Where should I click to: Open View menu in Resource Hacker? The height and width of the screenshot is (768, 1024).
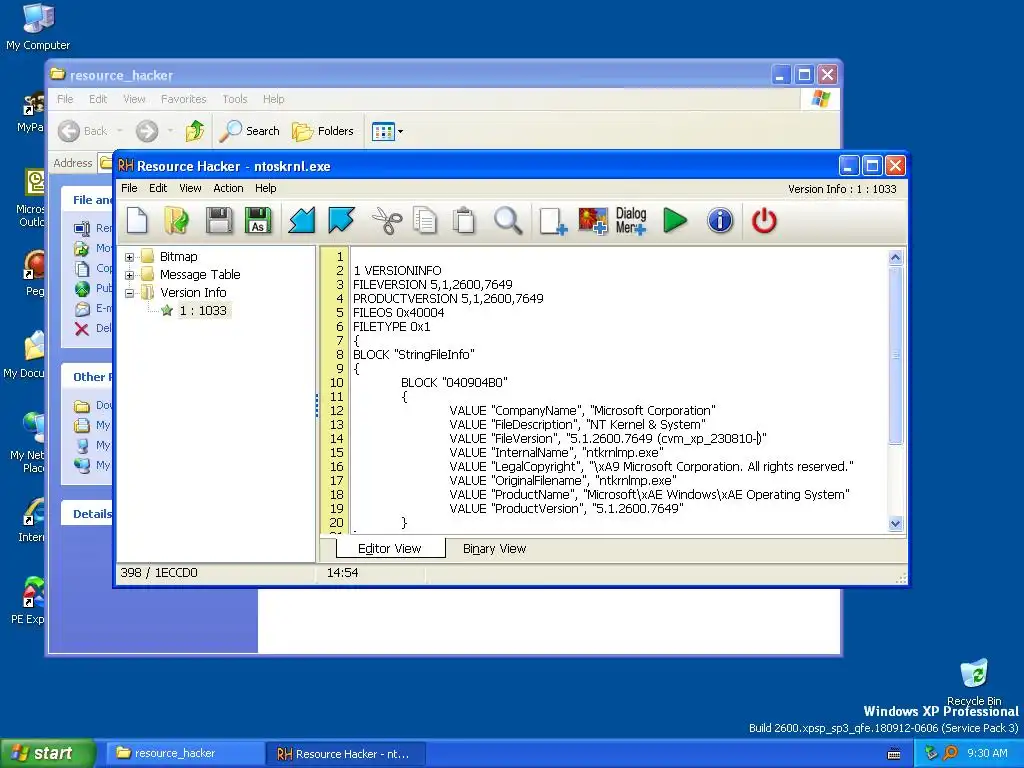(x=190, y=188)
